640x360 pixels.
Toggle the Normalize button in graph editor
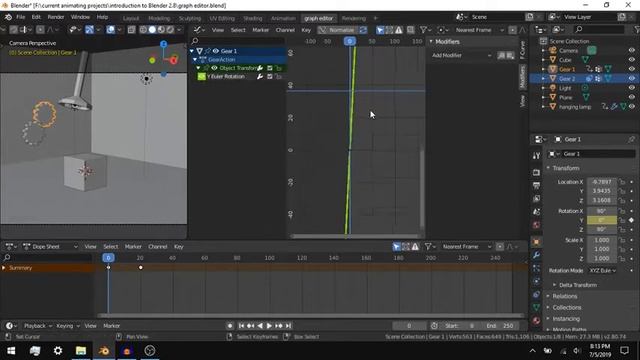(337, 30)
